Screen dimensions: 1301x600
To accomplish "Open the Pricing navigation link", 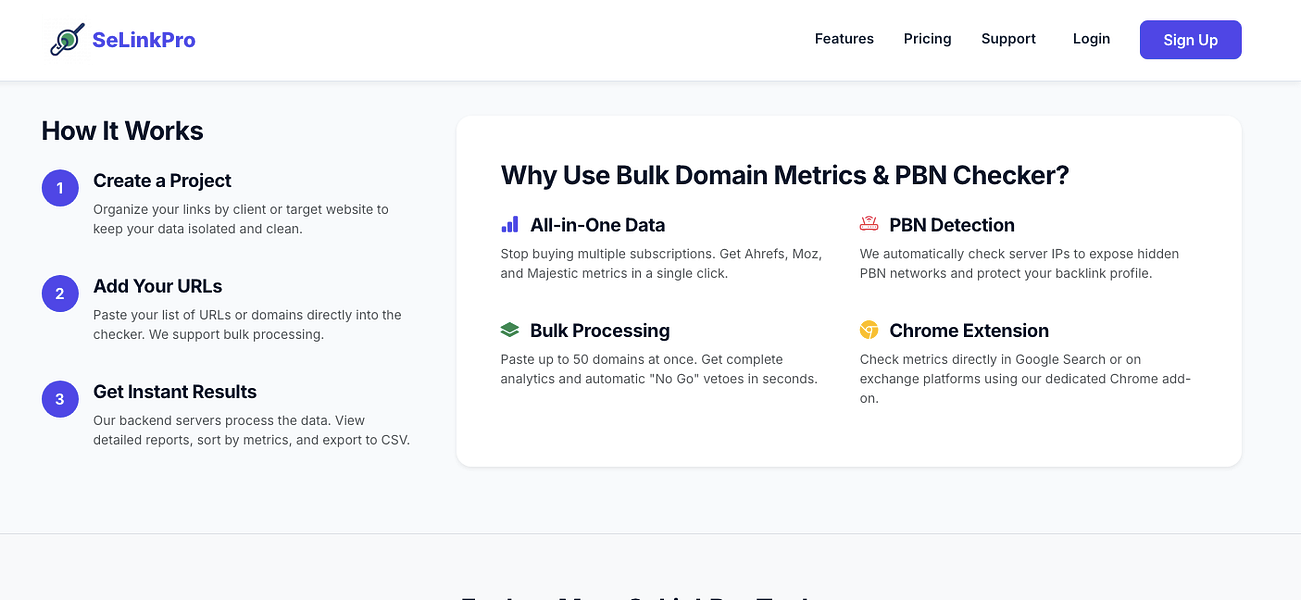I will (927, 39).
